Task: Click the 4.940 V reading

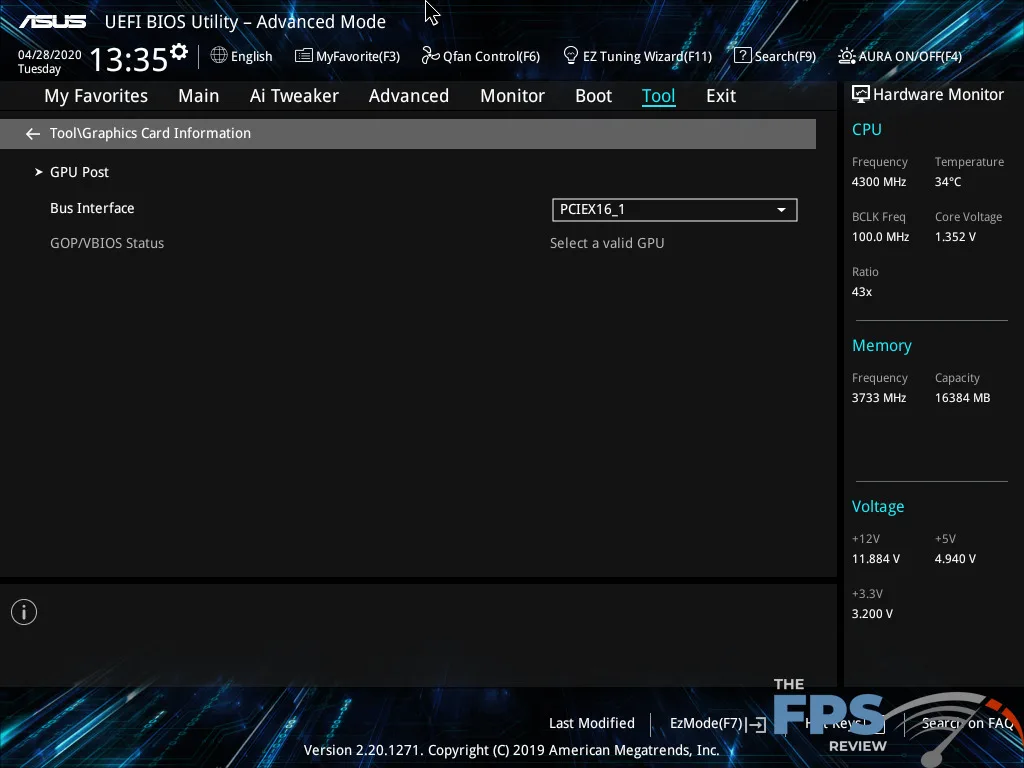Action: tap(955, 558)
